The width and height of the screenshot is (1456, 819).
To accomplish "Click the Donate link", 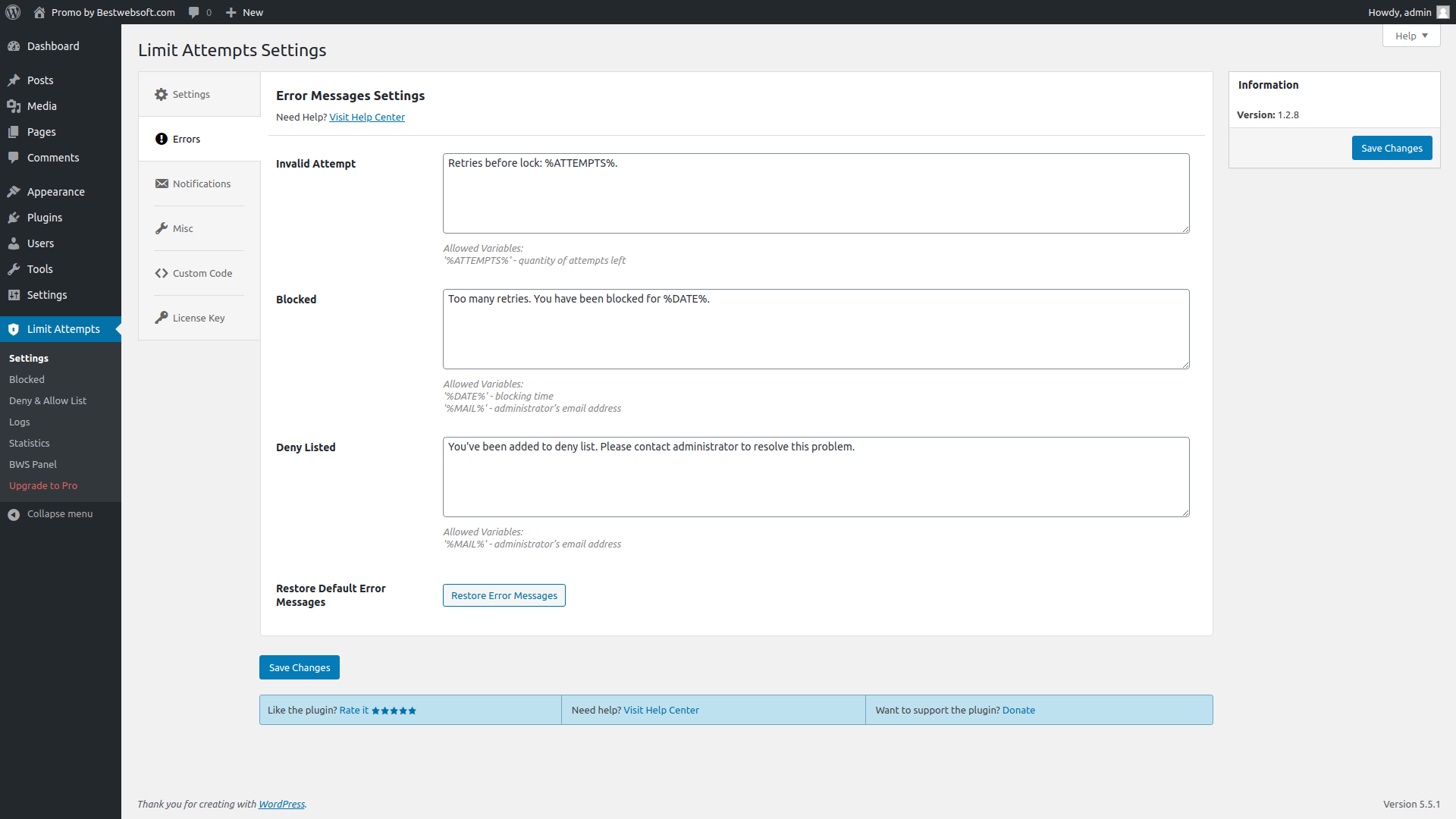I will point(1018,711).
